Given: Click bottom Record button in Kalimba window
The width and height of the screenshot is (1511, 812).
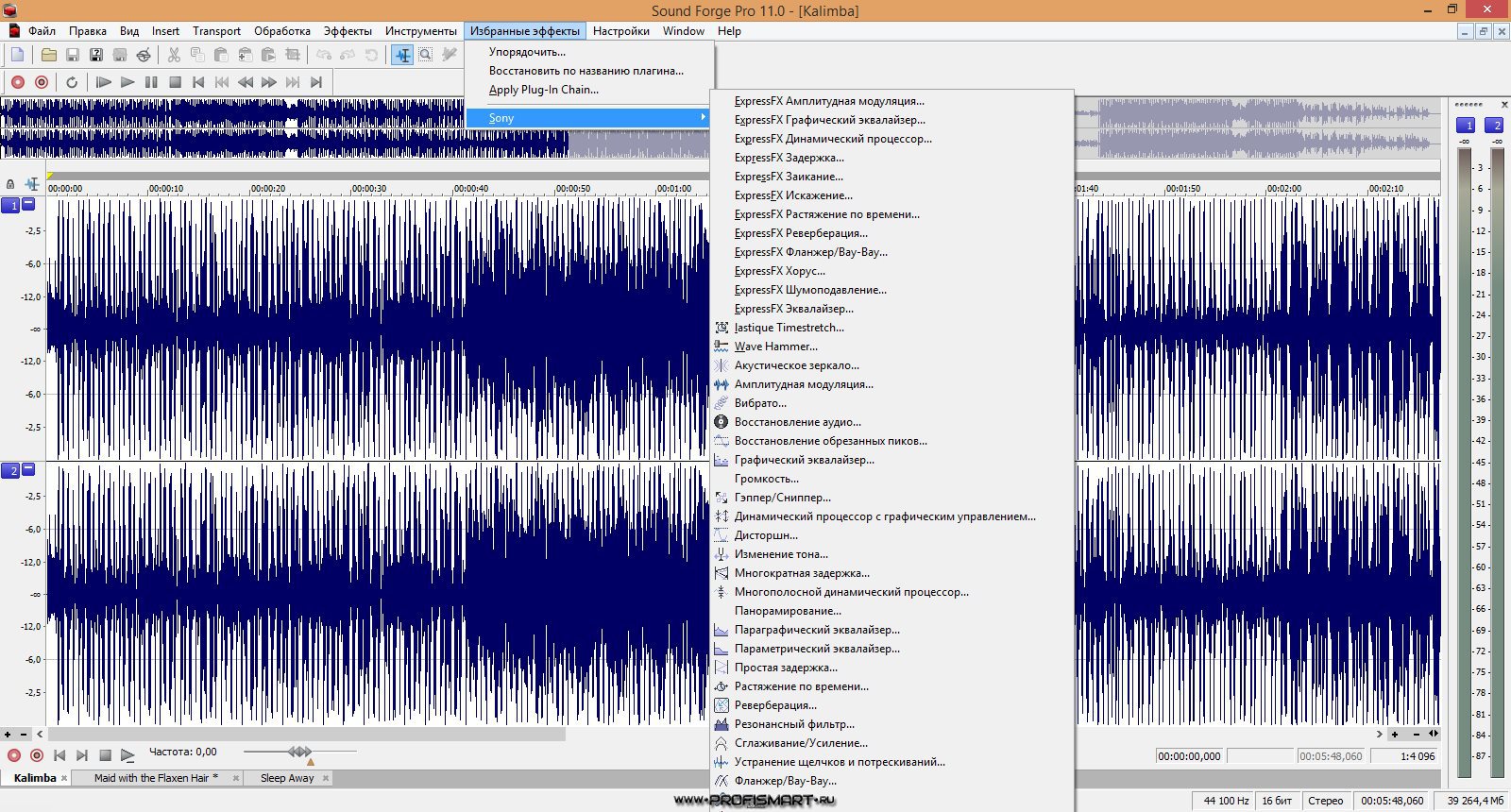Looking at the screenshot, I should point(13,754).
